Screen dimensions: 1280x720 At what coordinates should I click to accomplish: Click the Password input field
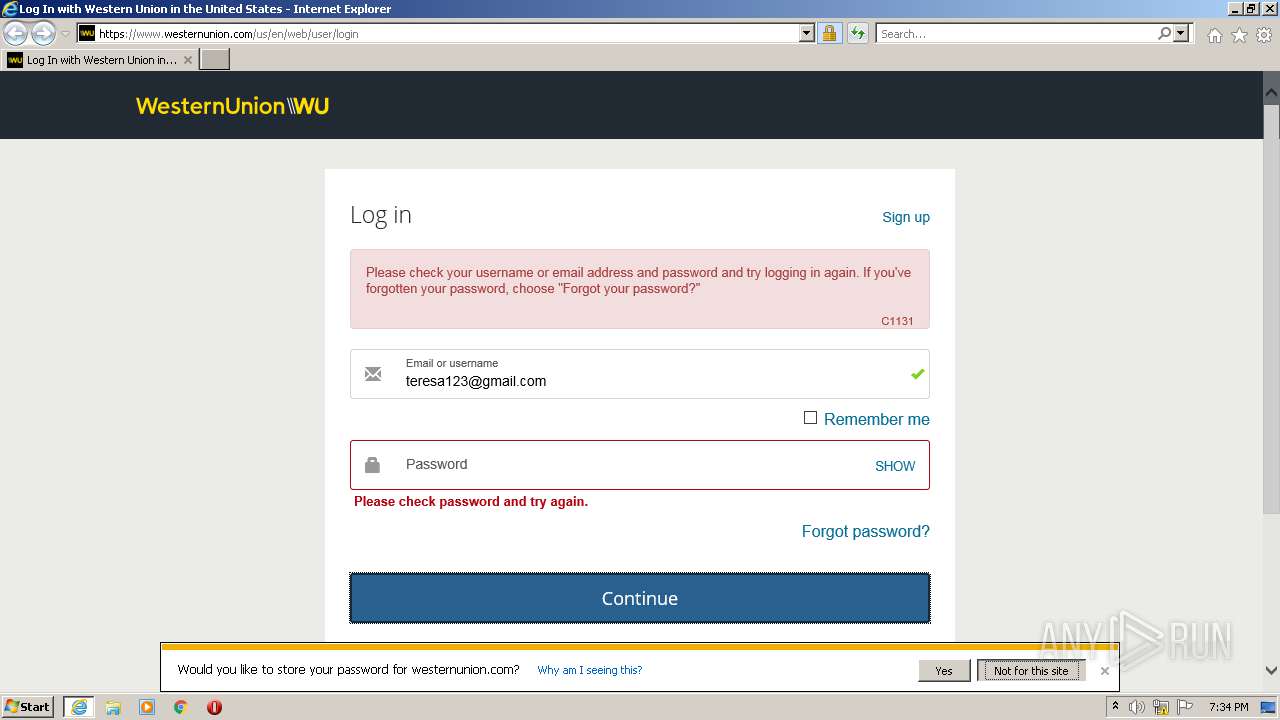(x=640, y=465)
